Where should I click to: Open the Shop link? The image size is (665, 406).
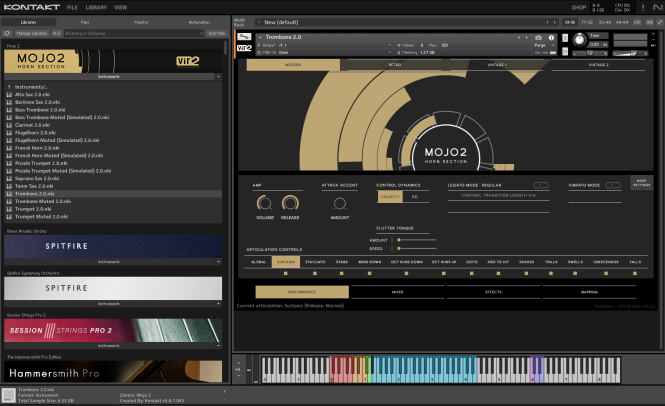click(578, 7)
